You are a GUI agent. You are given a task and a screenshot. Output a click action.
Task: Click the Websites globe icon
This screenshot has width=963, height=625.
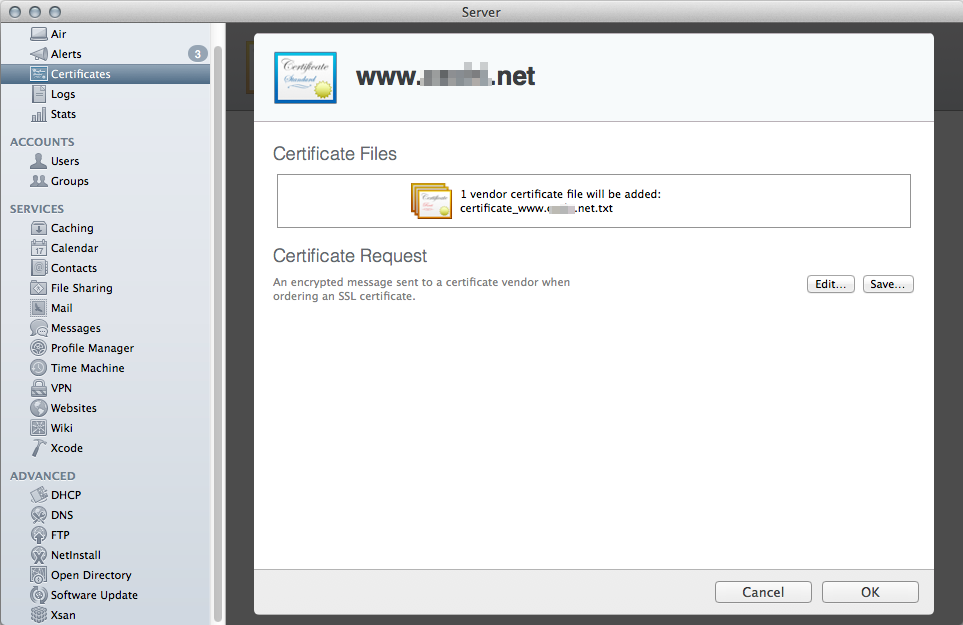tap(39, 408)
